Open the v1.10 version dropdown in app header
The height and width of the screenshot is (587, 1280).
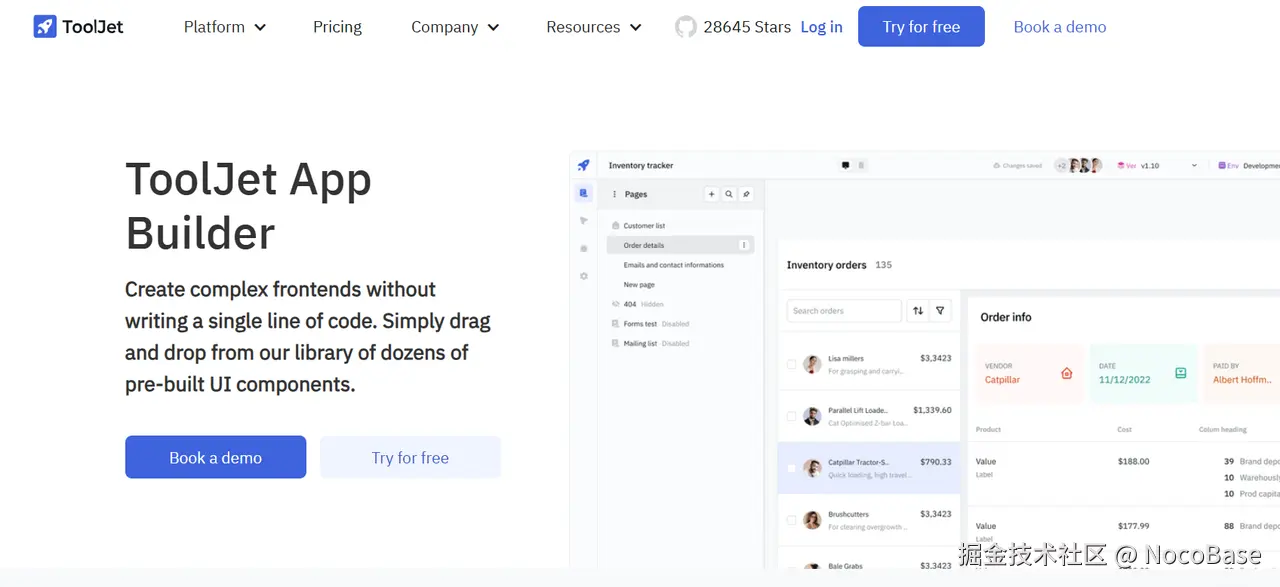(1163, 165)
